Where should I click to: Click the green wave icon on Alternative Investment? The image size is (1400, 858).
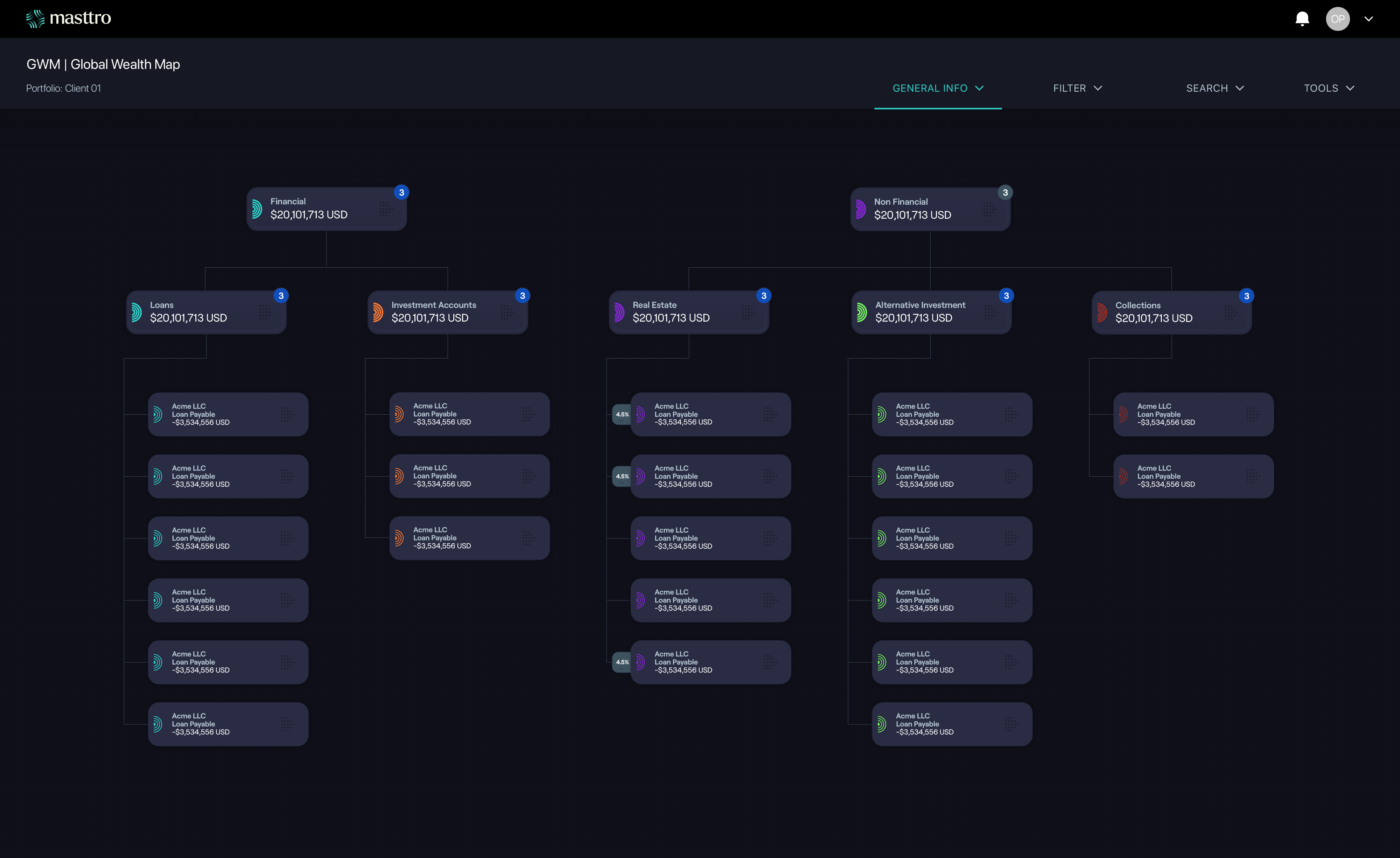[x=861, y=312]
